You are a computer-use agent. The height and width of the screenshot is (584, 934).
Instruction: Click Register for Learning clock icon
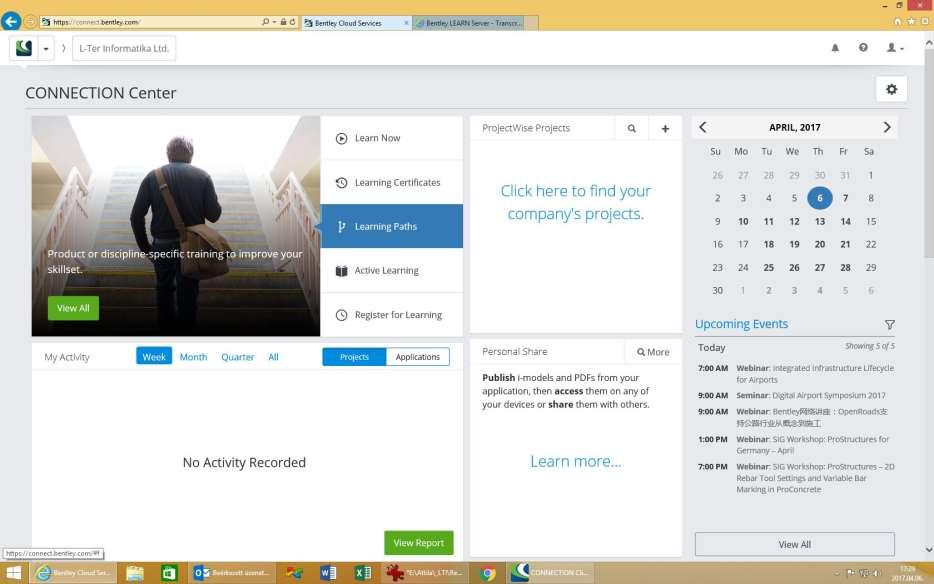pyautogui.click(x=341, y=315)
